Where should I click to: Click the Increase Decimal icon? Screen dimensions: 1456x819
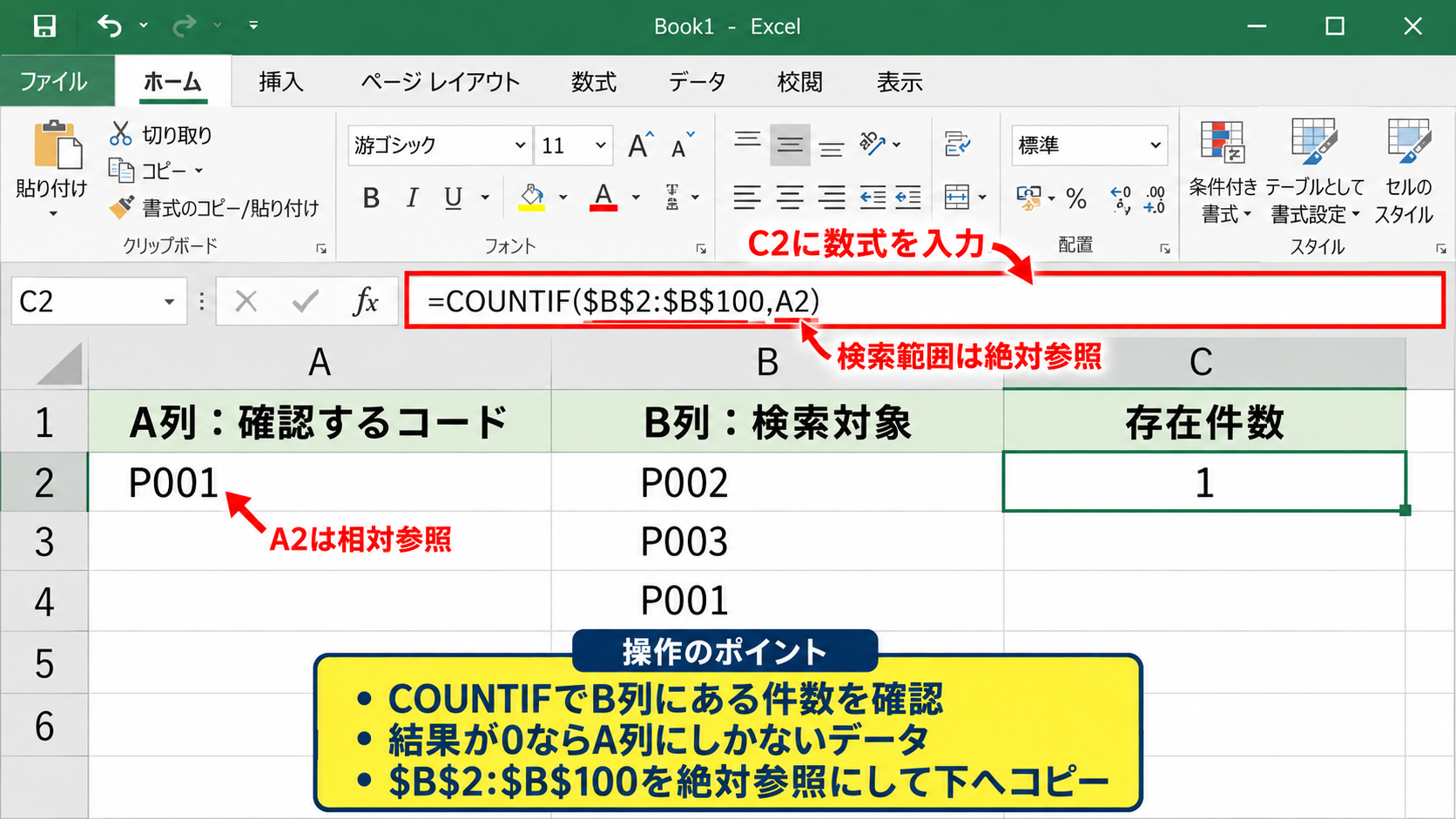coord(1121,199)
